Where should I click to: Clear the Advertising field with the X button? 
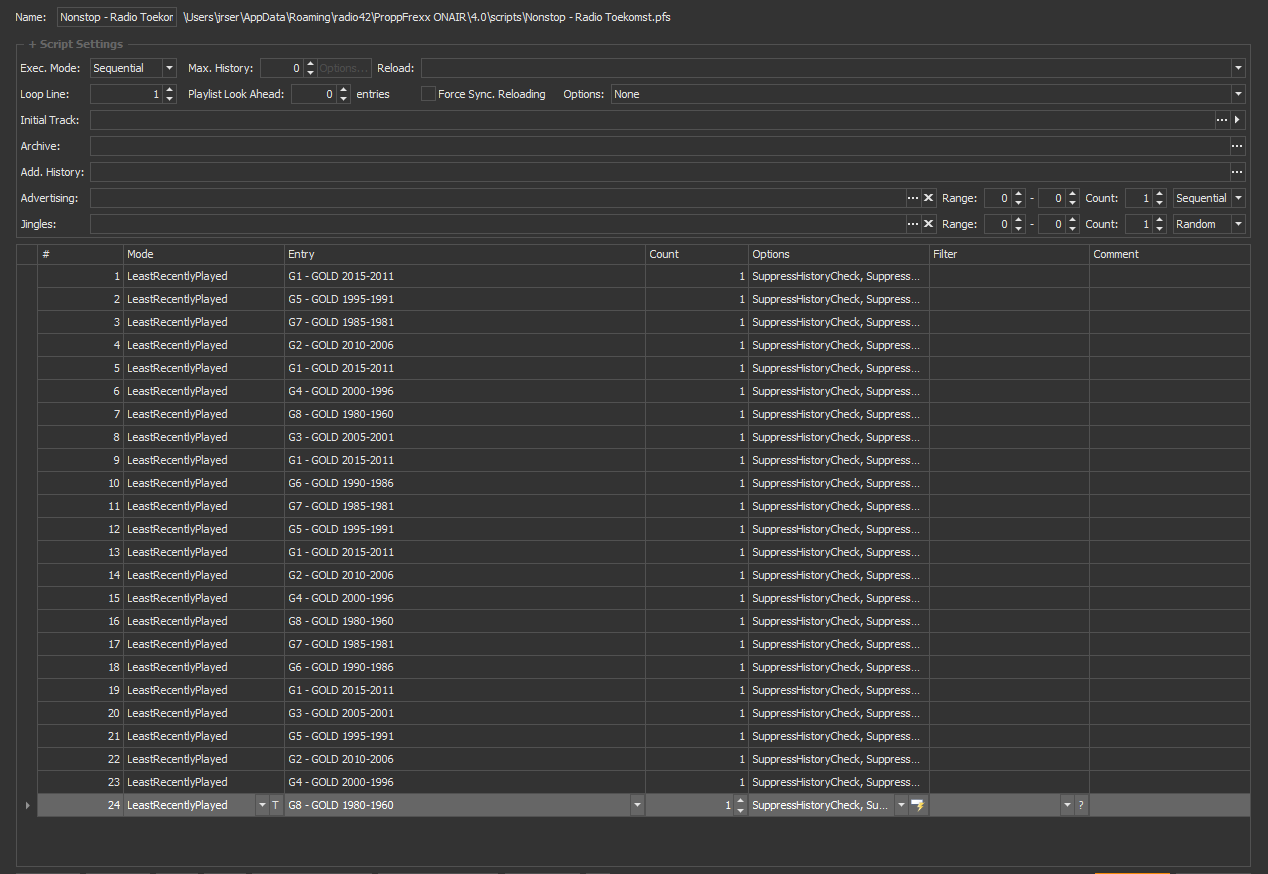(928, 198)
